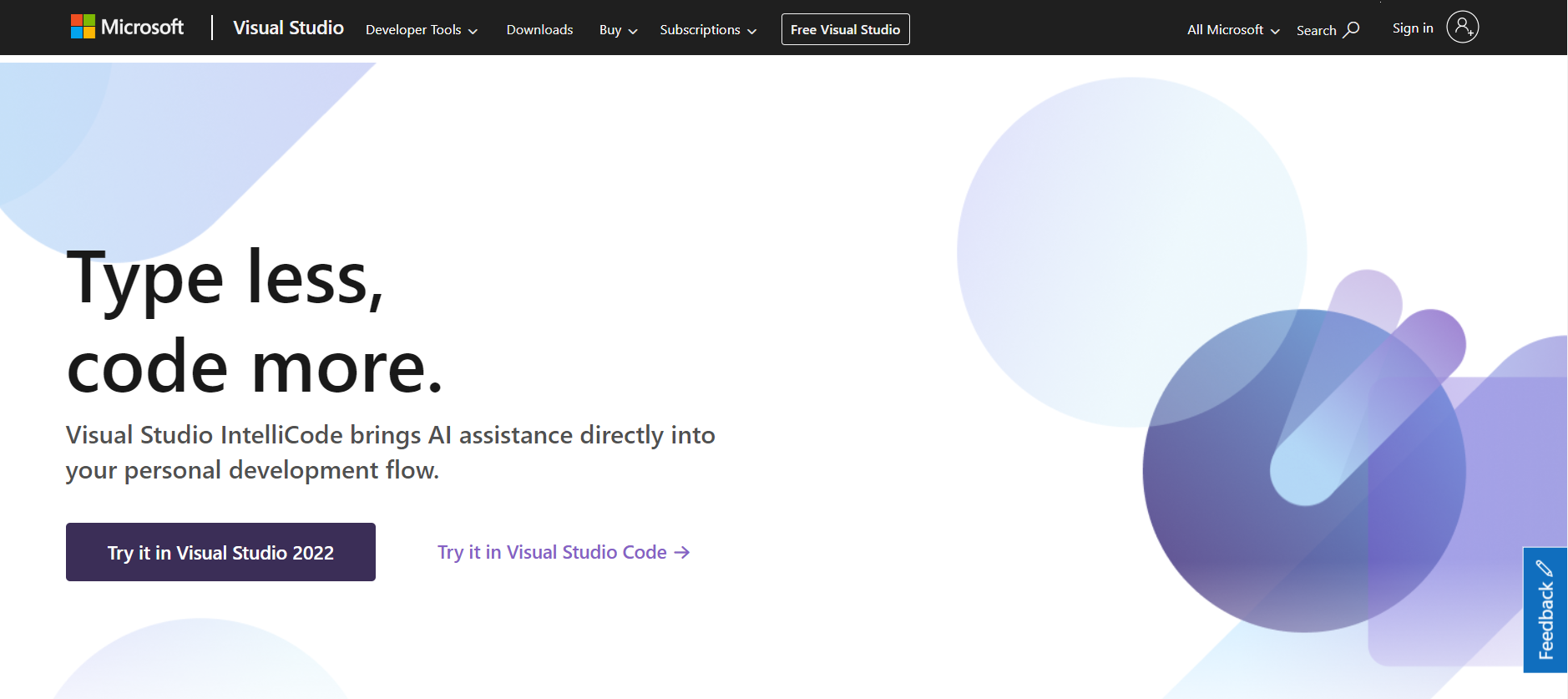Viewport: 1568px width, 699px height.
Task: Click Try it in Visual Studio 2022
Action: pos(220,552)
